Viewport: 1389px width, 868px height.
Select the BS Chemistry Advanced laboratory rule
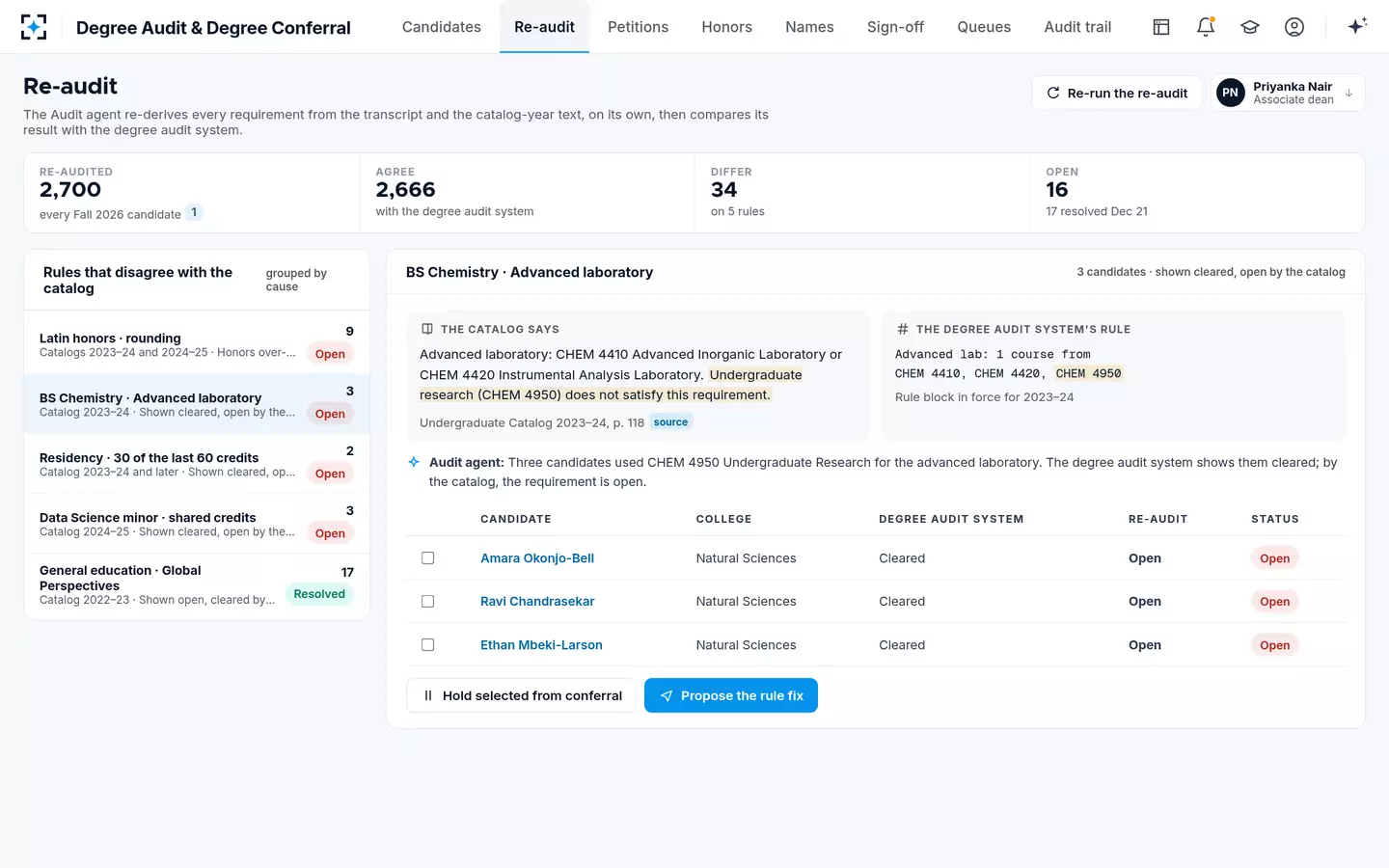(x=197, y=404)
